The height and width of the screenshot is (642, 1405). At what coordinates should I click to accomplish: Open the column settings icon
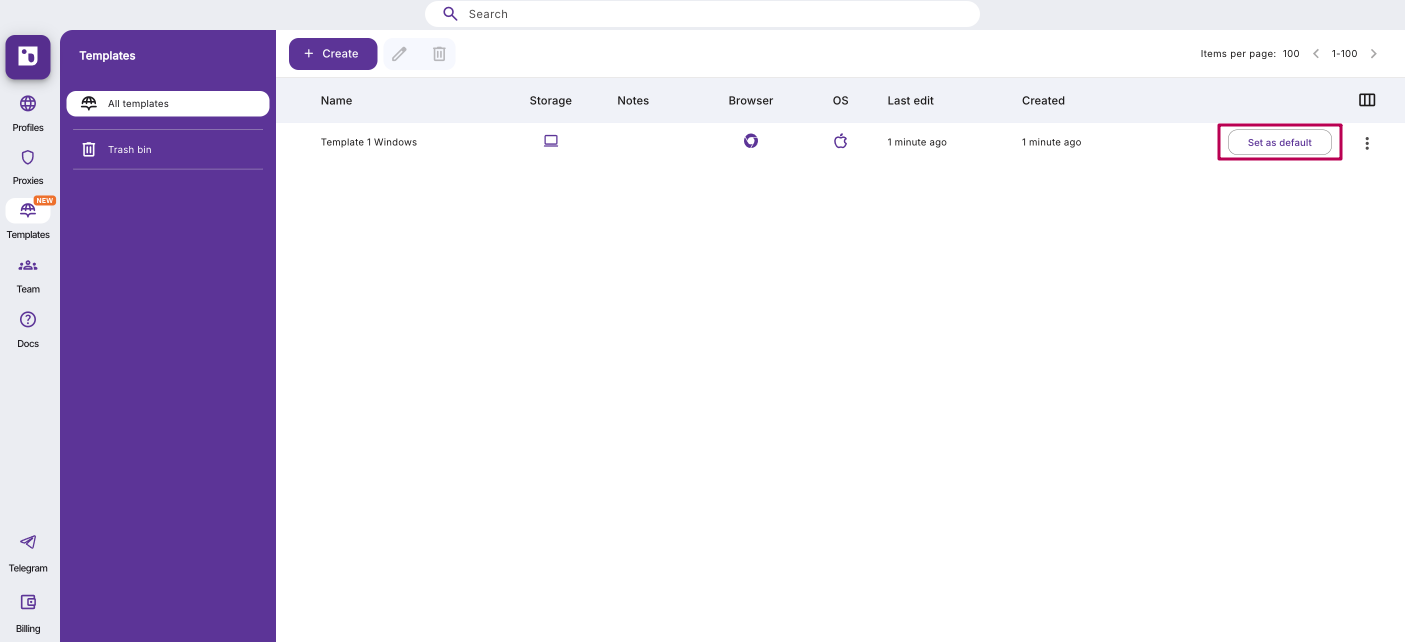click(x=1367, y=100)
